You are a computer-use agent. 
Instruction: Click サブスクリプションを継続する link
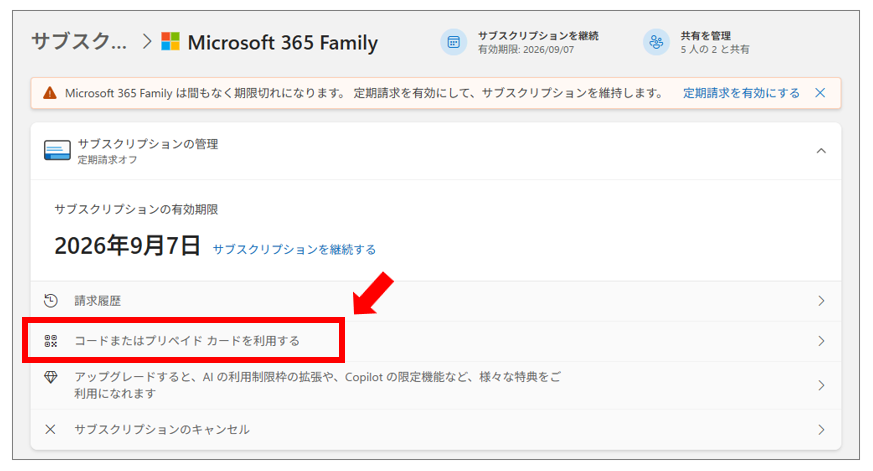[x=294, y=249]
